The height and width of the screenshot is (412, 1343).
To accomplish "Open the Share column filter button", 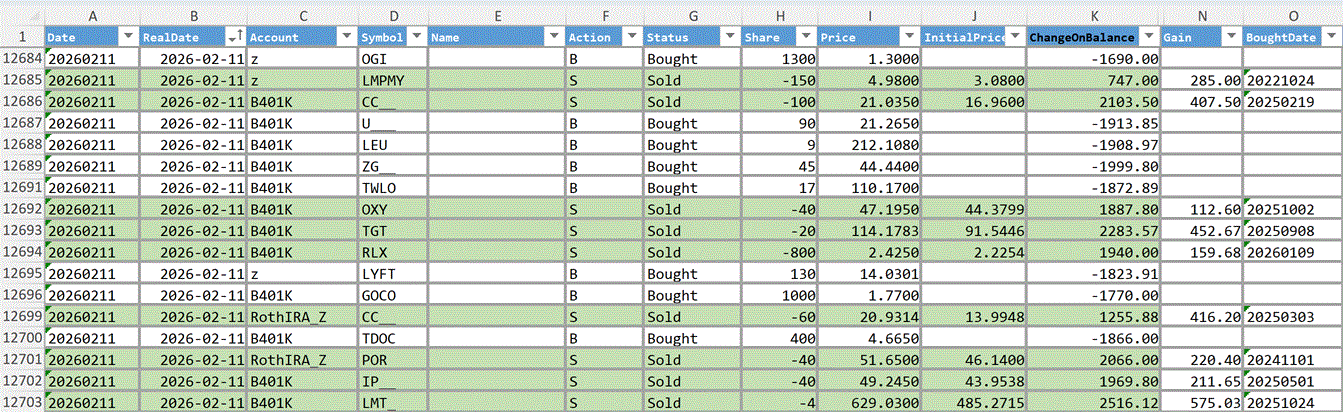I will click(x=806, y=37).
